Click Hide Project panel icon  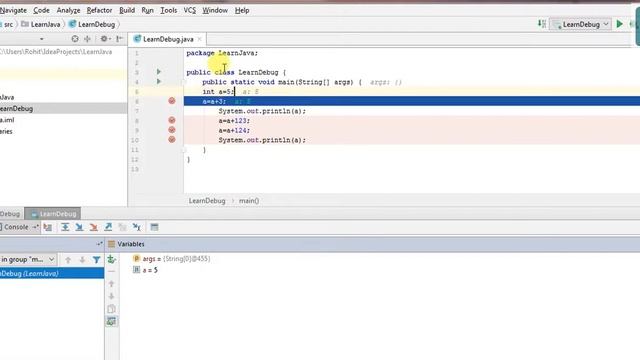(x=119, y=39)
